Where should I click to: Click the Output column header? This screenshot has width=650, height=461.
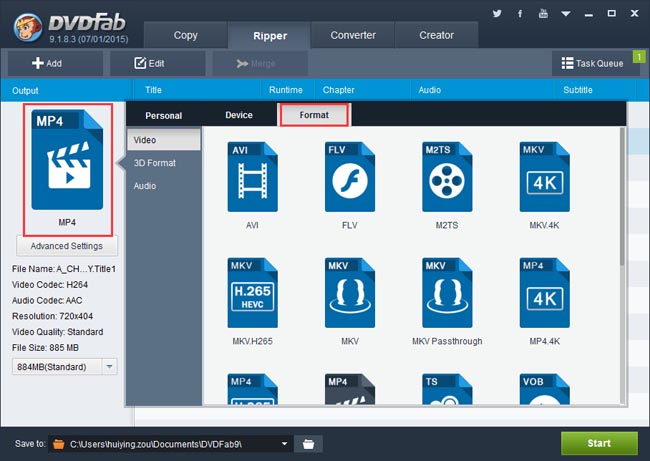tap(66, 90)
